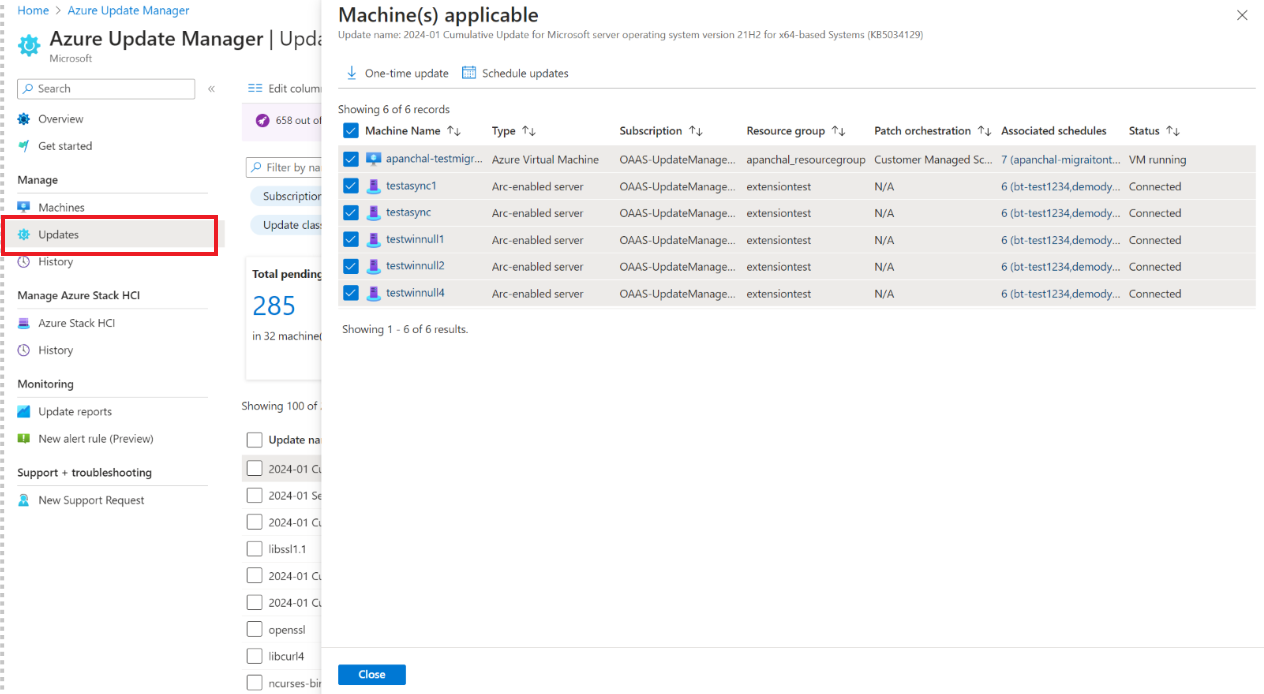Viewport: 1264px width, 694px height.
Task: Click the Schedule updates button
Action: click(515, 73)
